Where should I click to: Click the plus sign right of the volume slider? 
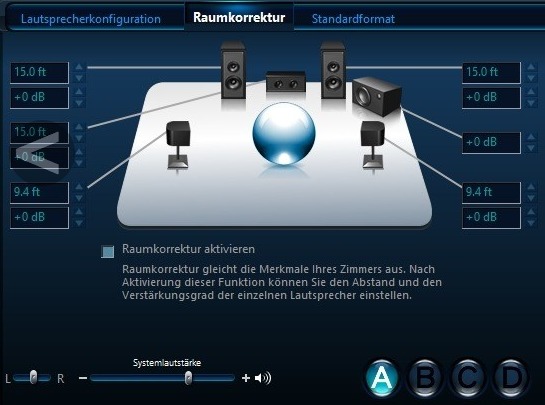[x=246, y=378]
